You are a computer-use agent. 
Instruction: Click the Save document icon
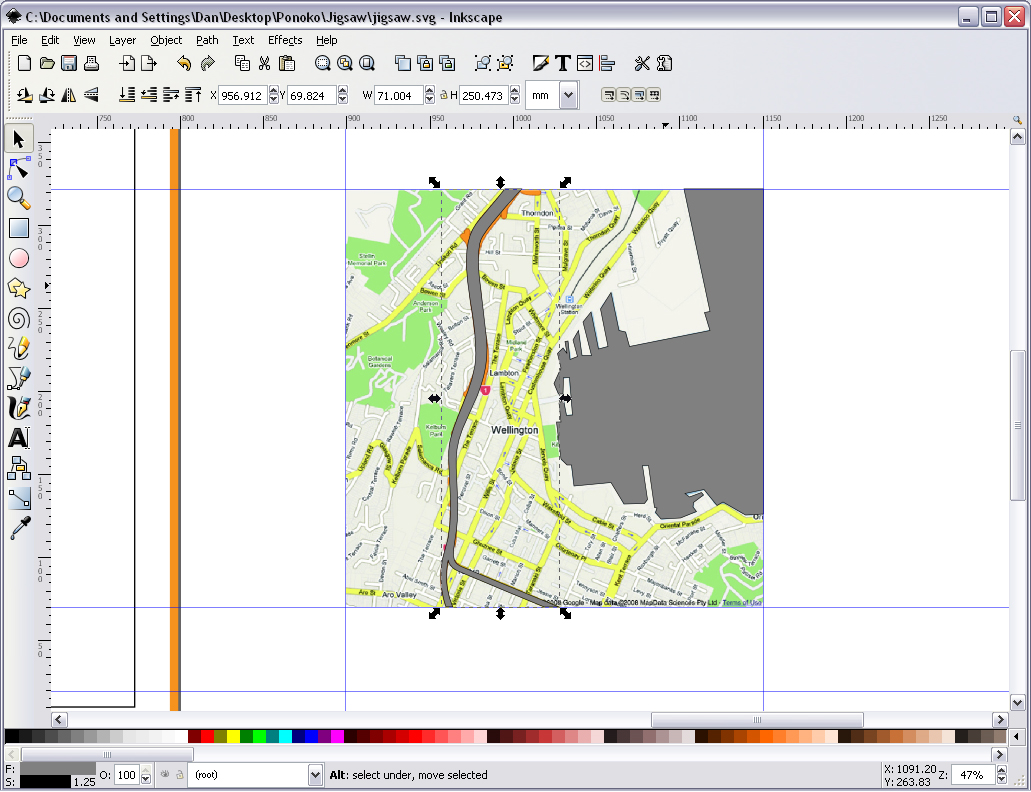click(x=69, y=63)
